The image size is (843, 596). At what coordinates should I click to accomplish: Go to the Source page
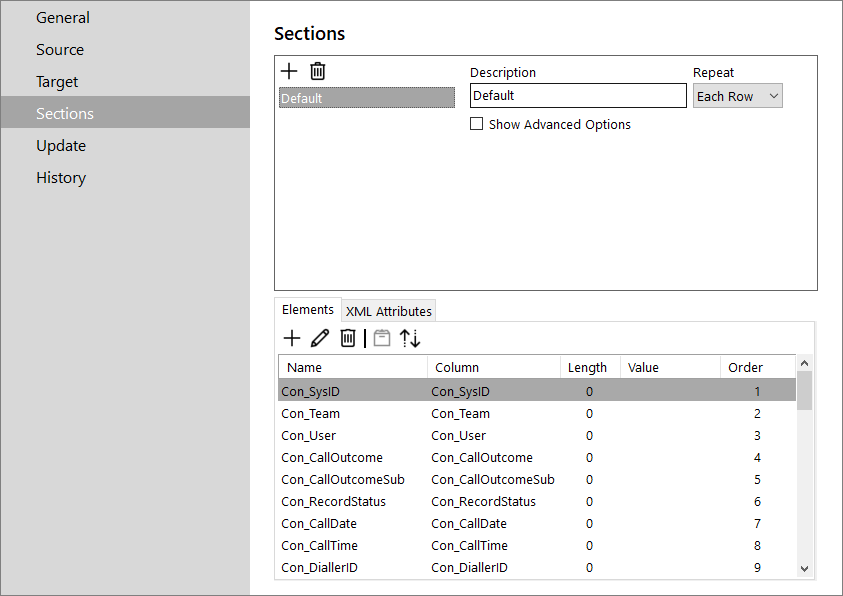[x=60, y=50]
